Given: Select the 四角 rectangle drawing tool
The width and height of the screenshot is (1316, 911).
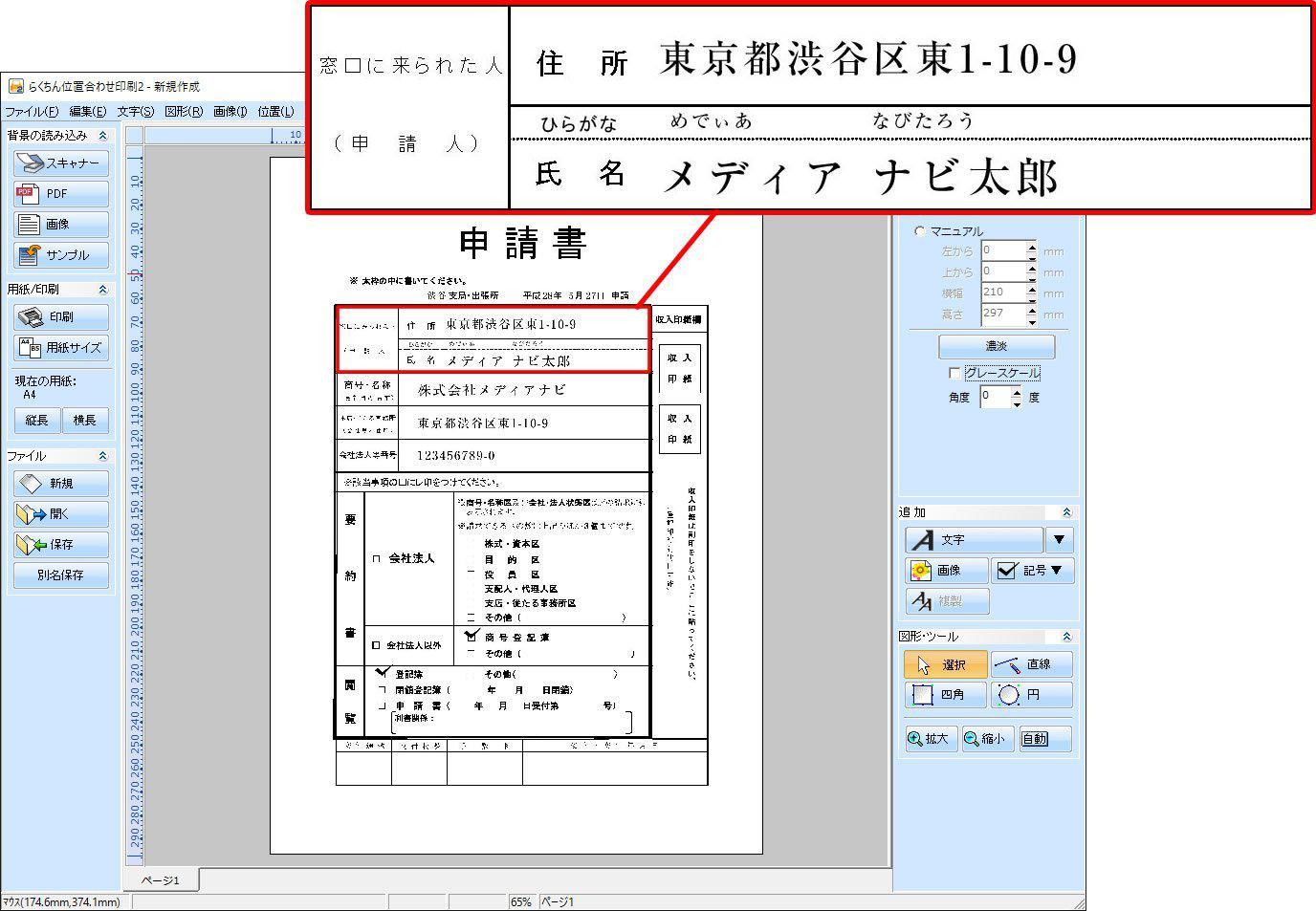Looking at the screenshot, I should (x=945, y=695).
